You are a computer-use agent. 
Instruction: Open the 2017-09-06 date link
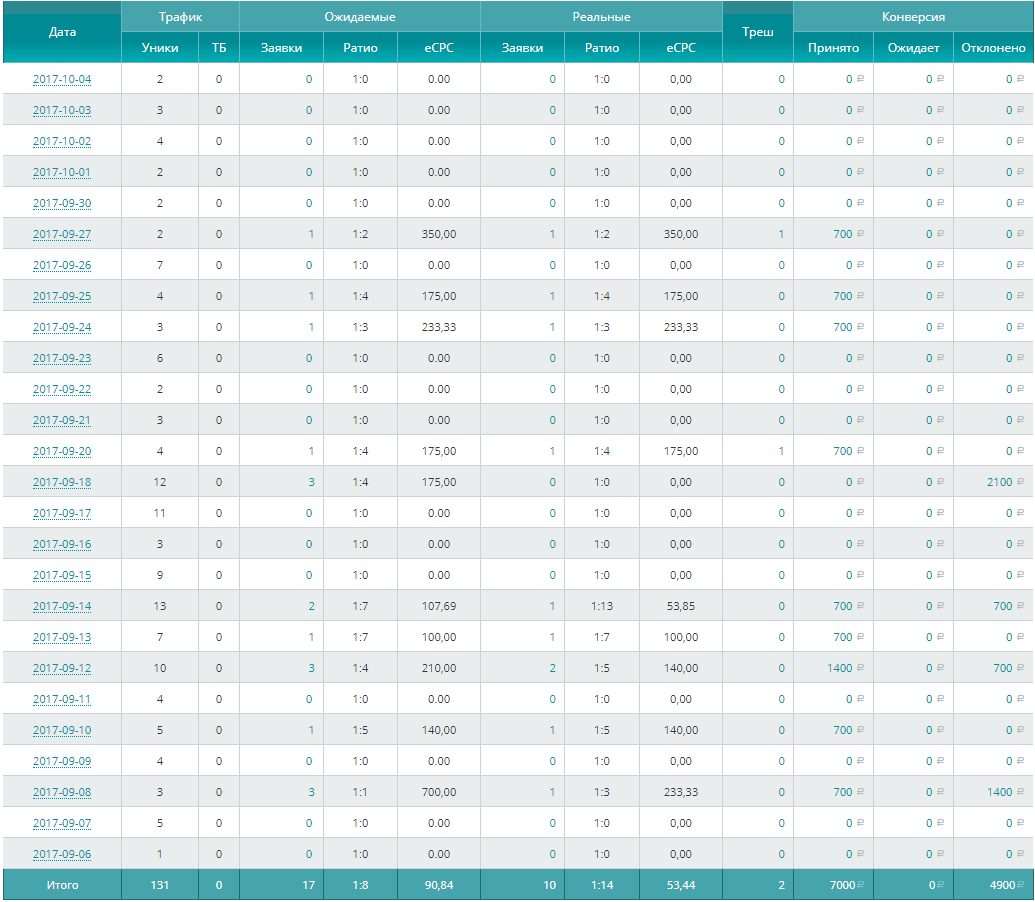(62, 854)
